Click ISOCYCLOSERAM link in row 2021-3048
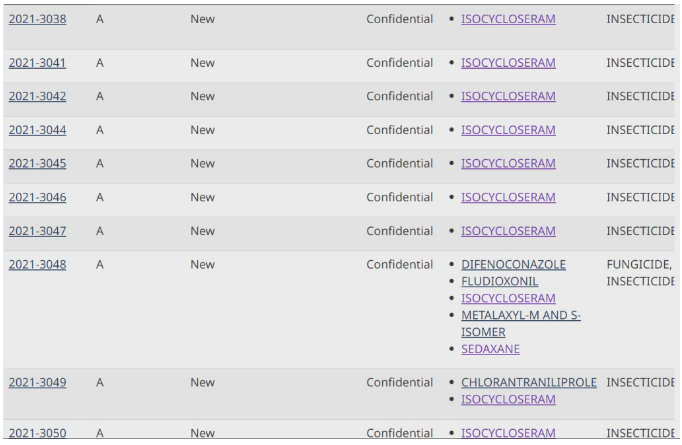682x445 pixels. tap(508, 298)
